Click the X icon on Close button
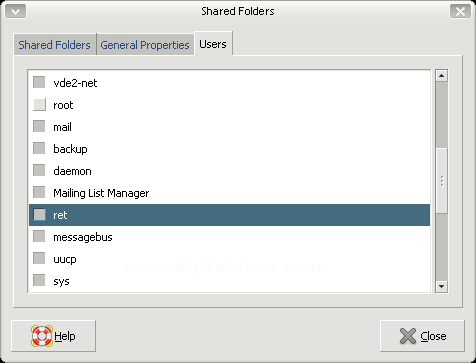The image size is (476, 363). [x=408, y=336]
